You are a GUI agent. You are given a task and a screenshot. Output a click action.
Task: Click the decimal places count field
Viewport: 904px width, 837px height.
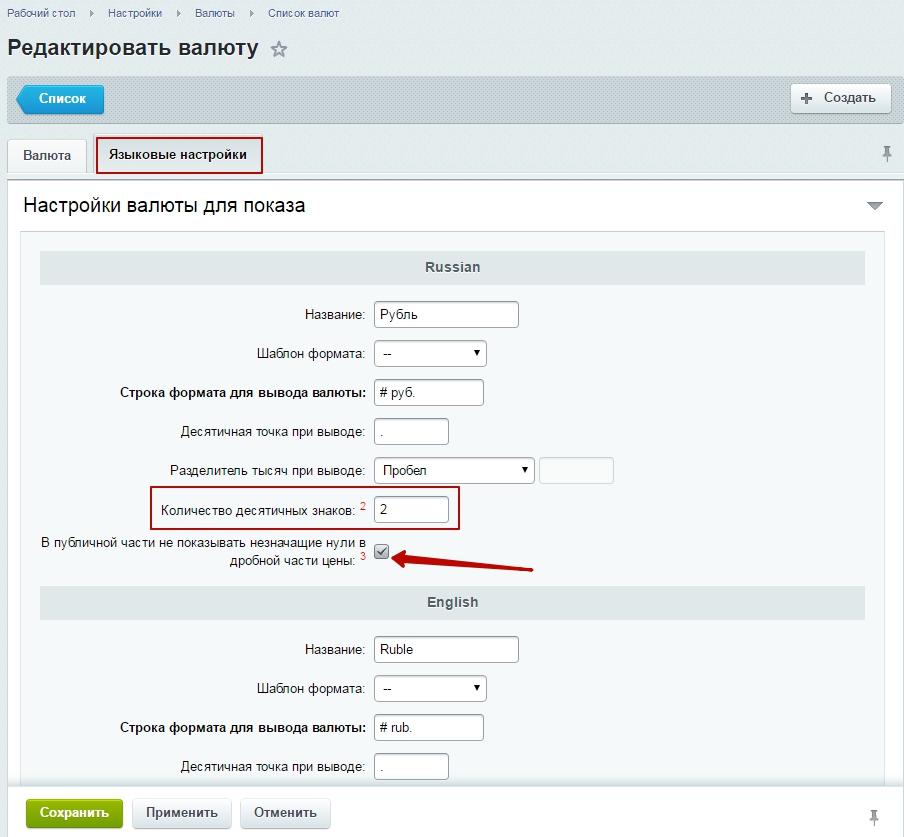pyautogui.click(x=411, y=509)
